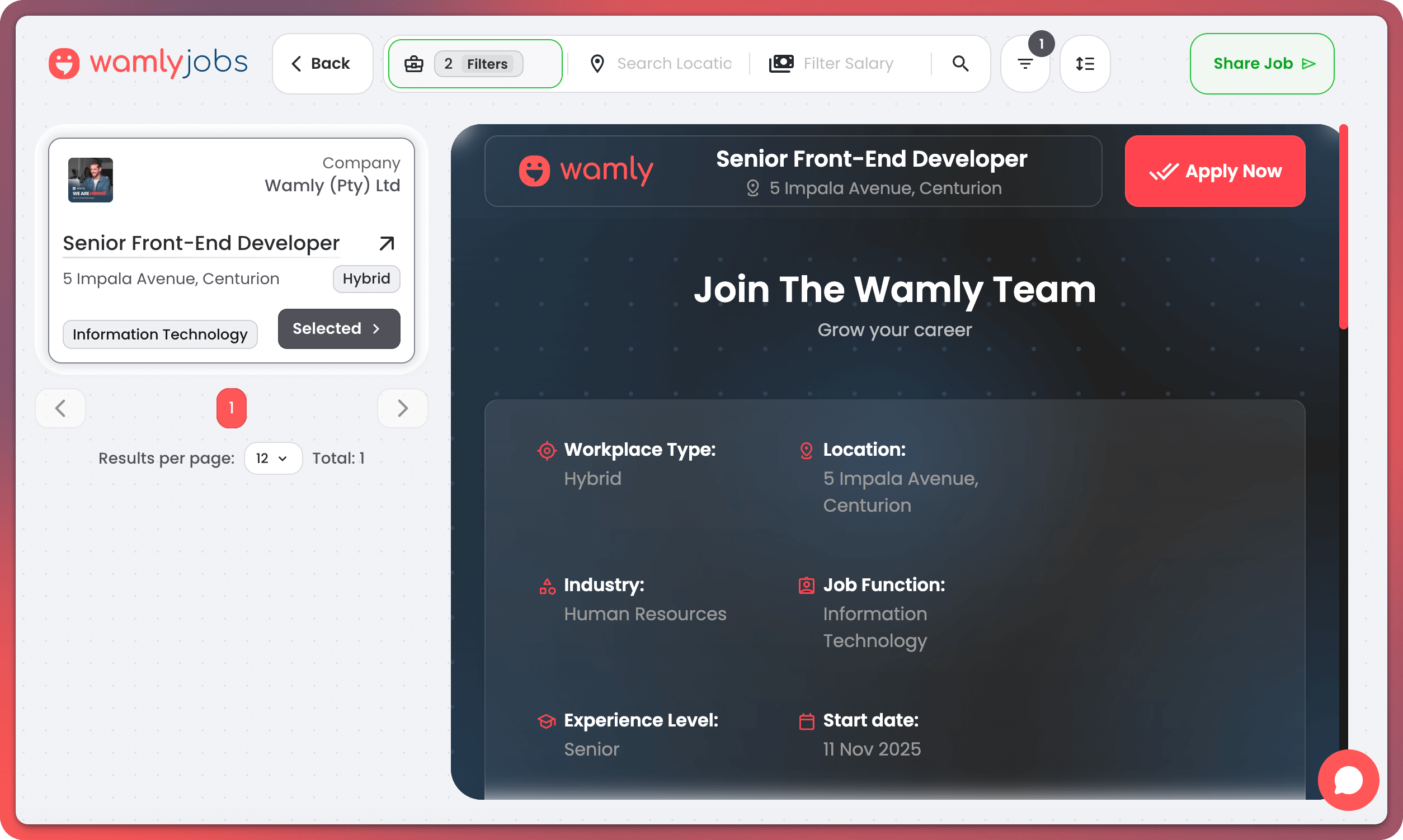Click the search magnifier icon
Screen dimensions: 1403x840
pyautogui.click(x=961, y=63)
